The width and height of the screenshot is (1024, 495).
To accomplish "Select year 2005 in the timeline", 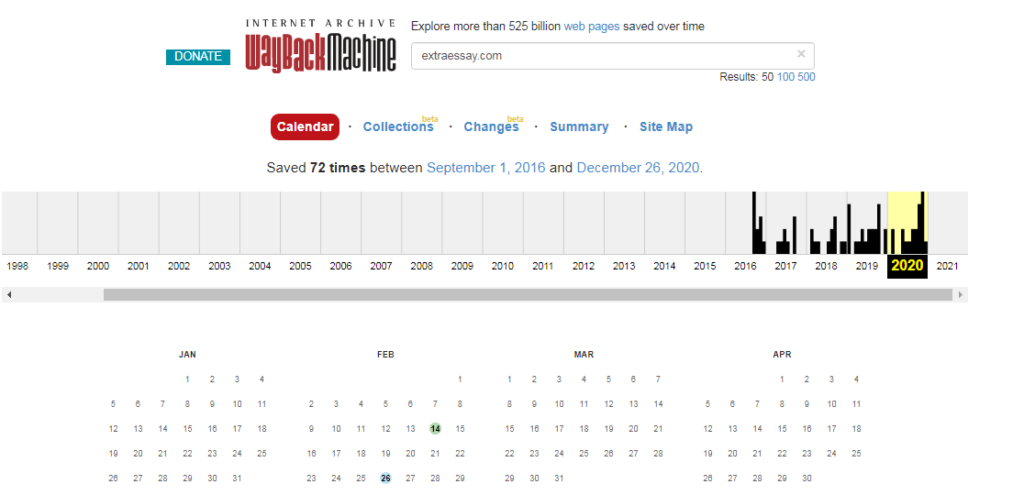I will 300,266.
